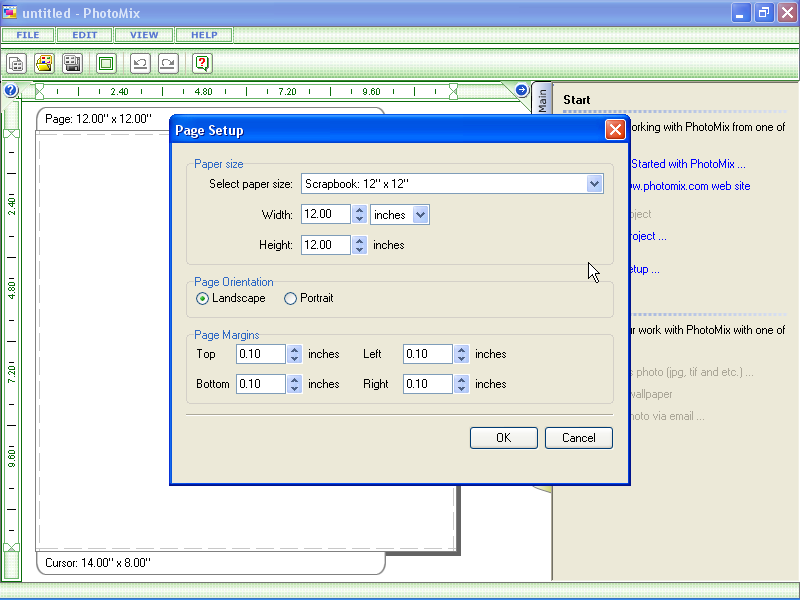
Task: Click the blue help circle beside the ruler
Action: pyautogui.click(x=10, y=90)
